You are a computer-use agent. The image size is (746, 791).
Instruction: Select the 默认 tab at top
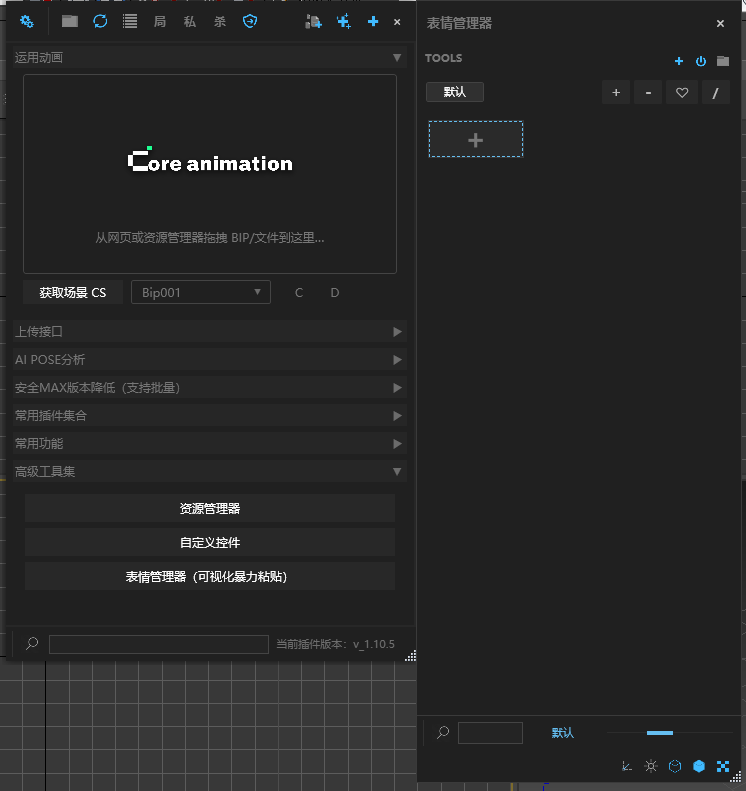point(455,92)
